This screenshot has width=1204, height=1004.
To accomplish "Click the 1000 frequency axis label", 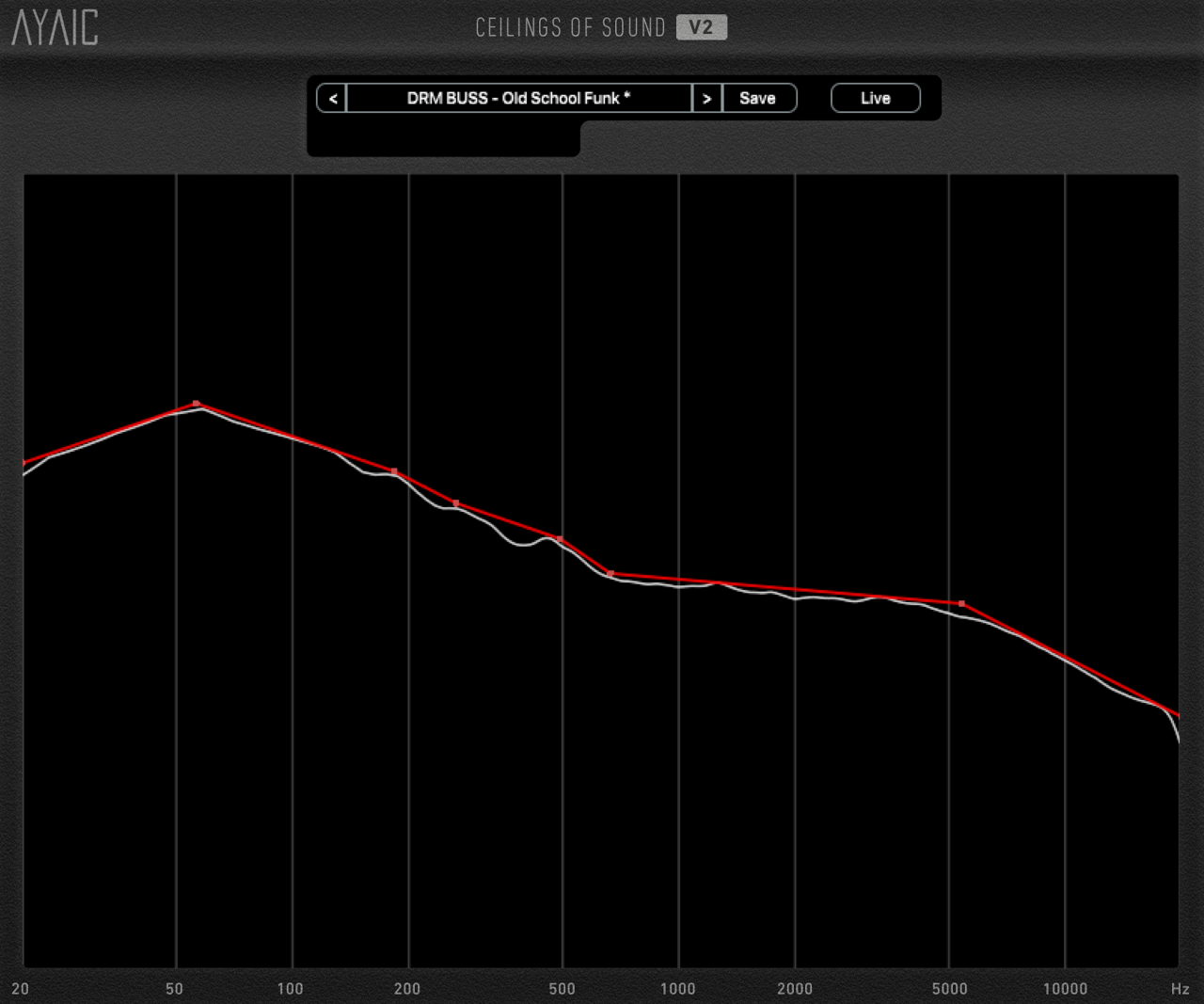I will (677, 988).
